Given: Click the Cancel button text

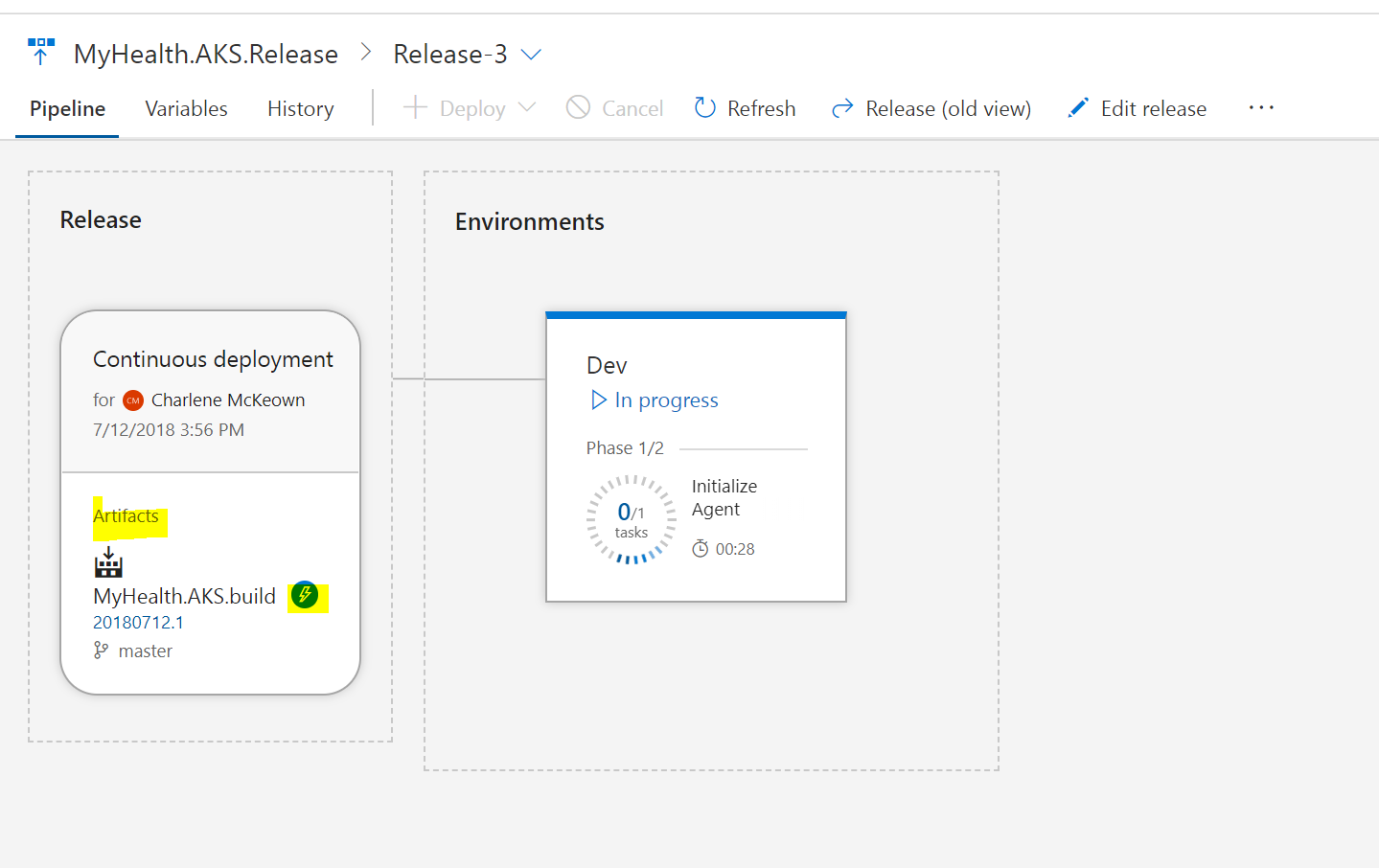Looking at the screenshot, I should (x=632, y=109).
